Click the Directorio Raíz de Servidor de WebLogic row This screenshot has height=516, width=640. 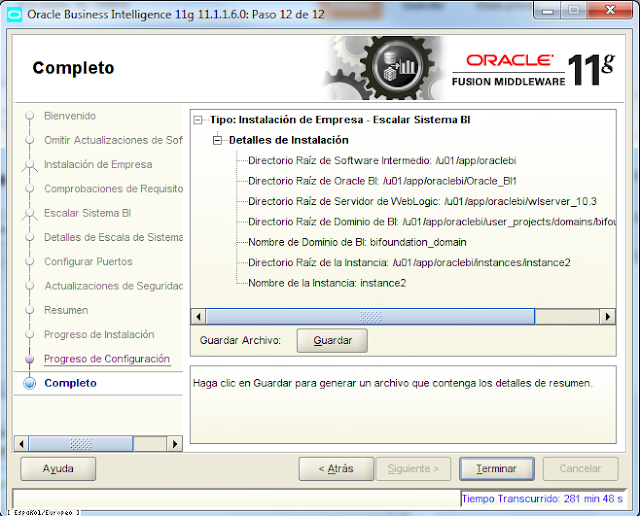tap(422, 202)
